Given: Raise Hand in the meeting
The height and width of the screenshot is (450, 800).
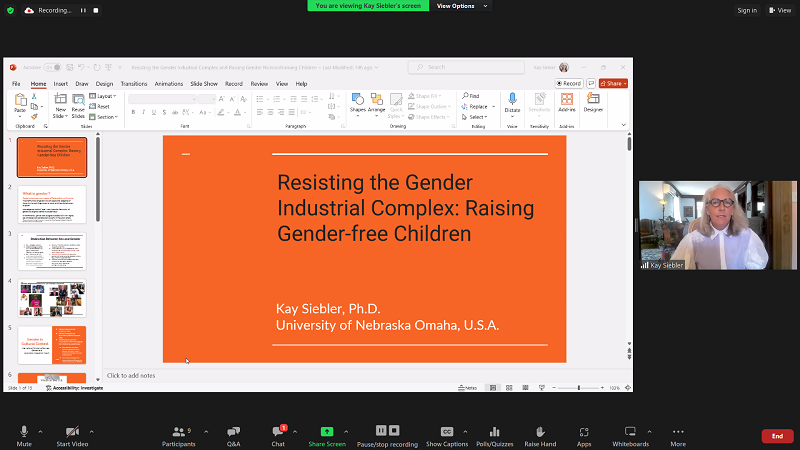Looking at the screenshot, I should (540, 432).
